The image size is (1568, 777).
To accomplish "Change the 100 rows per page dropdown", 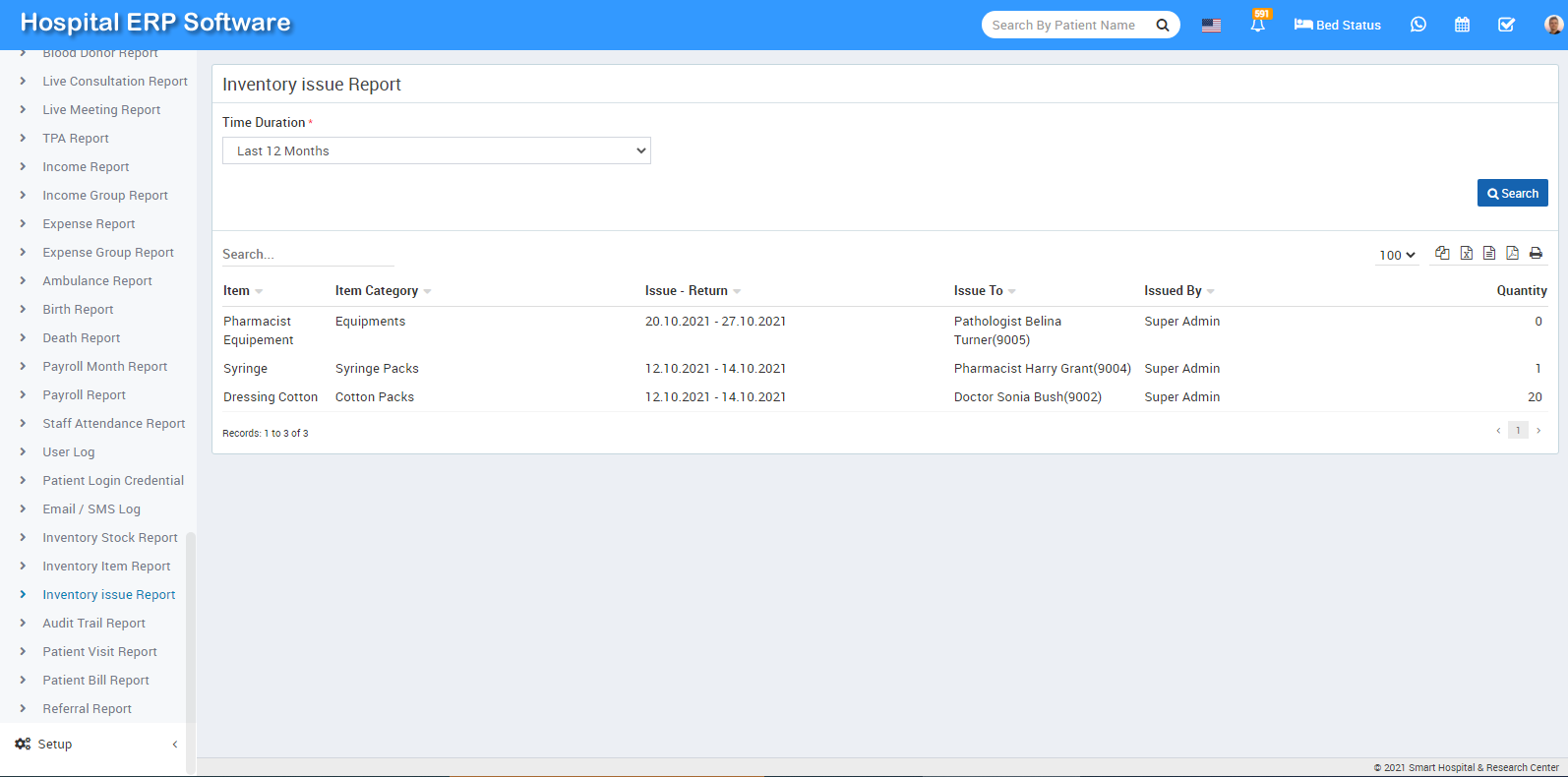I will [1397, 255].
